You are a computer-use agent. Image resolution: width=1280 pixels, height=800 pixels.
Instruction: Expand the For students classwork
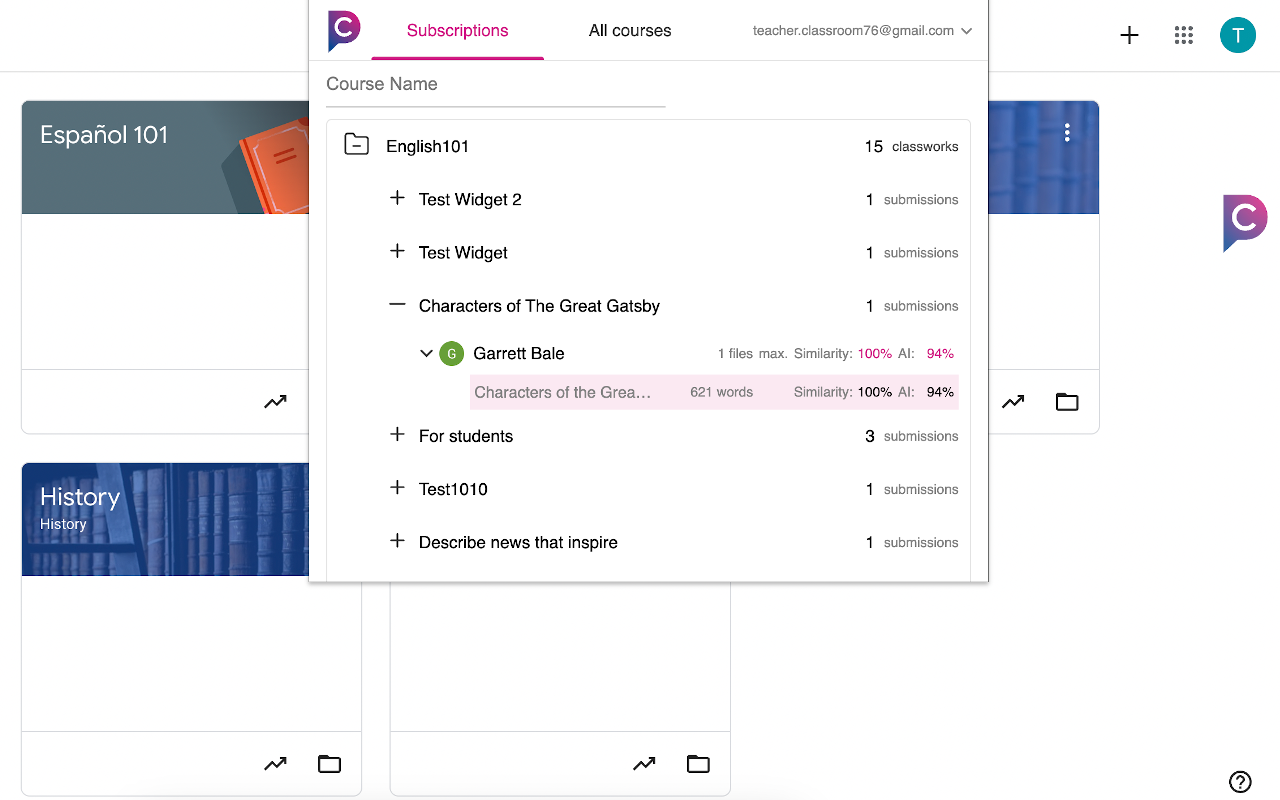click(x=397, y=435)
